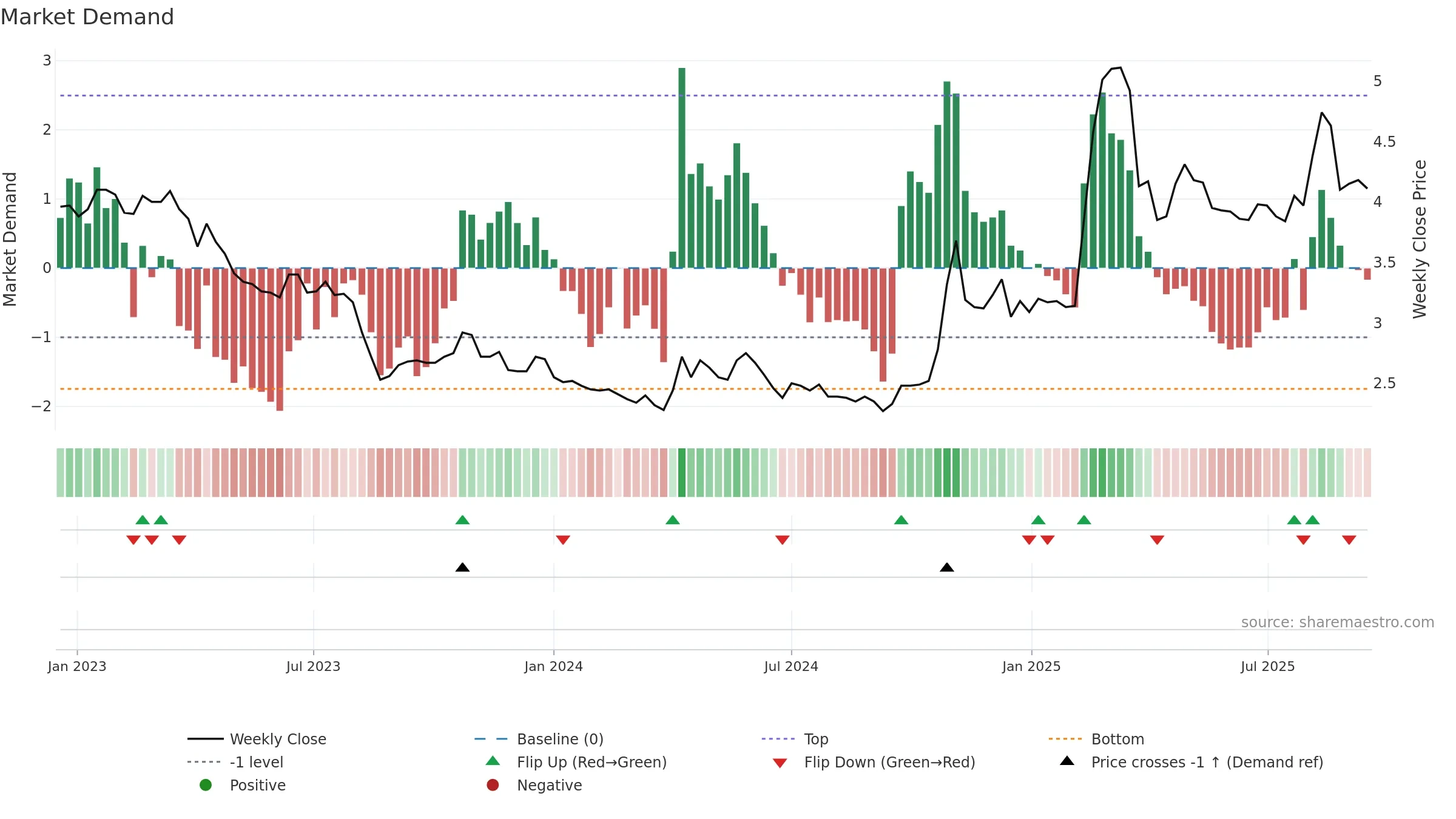Click the y-axis value 3 label

(x=47, y=61)
